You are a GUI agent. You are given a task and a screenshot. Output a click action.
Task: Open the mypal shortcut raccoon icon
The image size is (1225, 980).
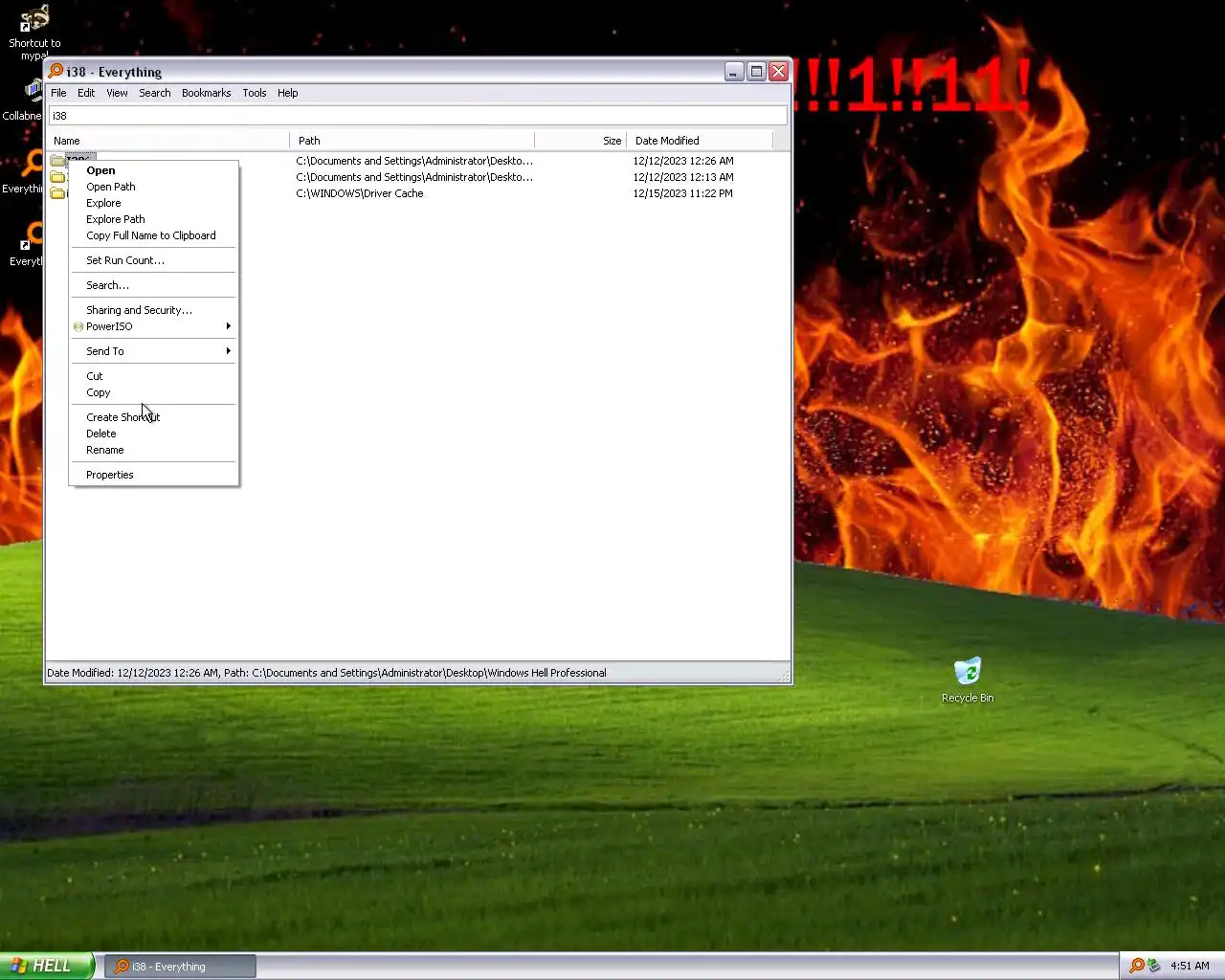point(34,19)
